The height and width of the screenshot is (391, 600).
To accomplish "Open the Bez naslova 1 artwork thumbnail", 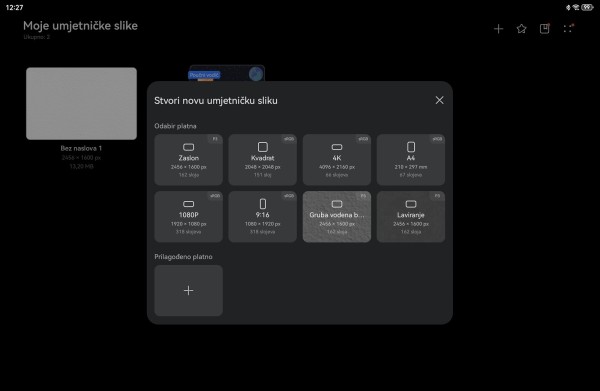I will click(81, 104).
